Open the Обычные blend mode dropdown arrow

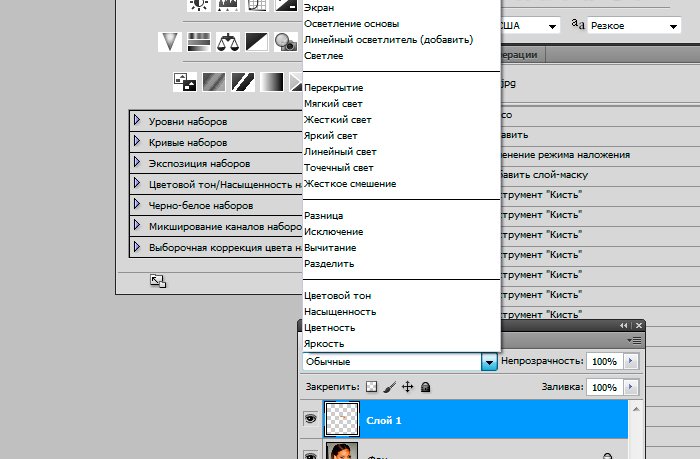point(489,361)
